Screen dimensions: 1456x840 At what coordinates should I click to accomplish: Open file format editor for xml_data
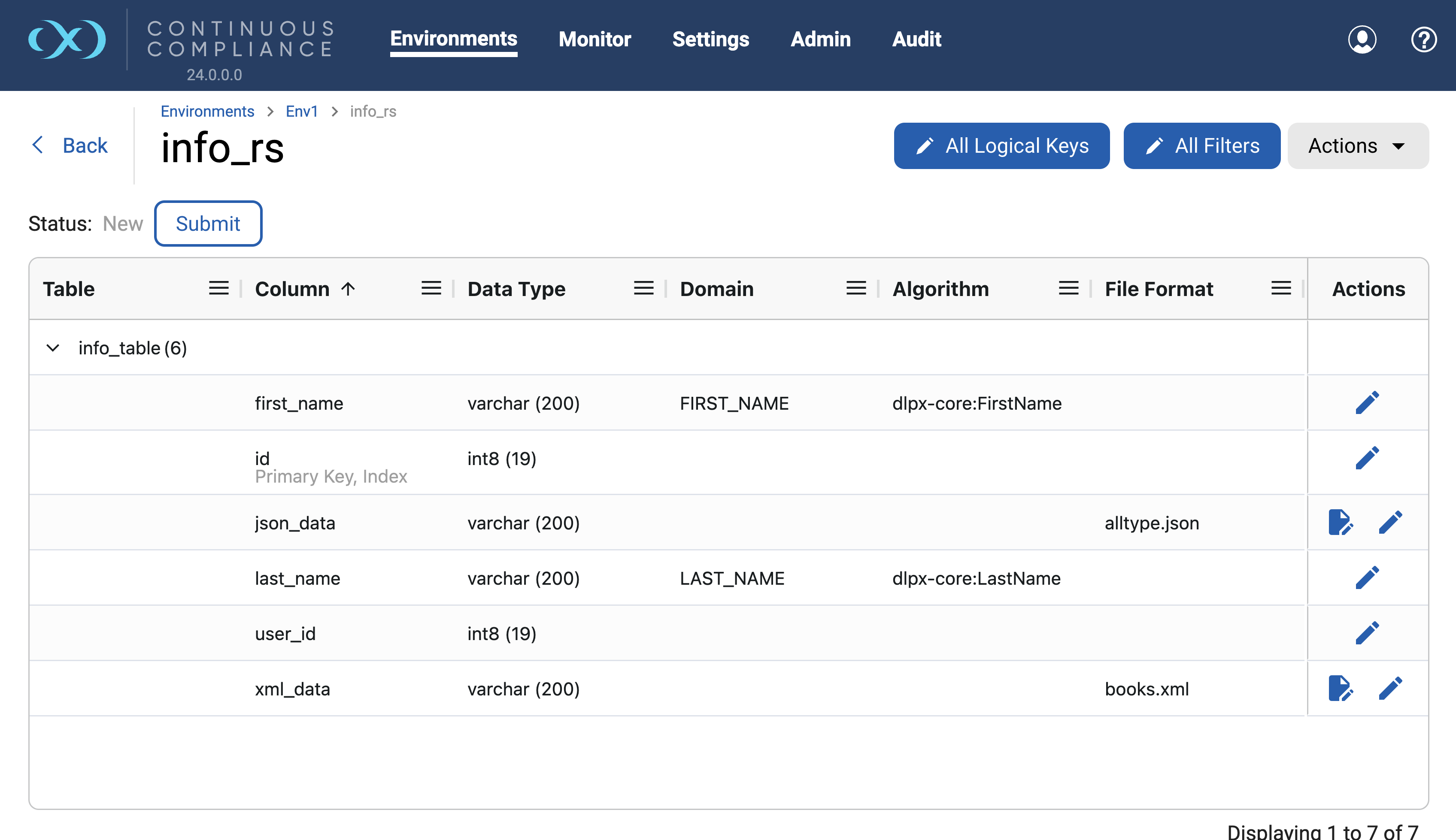[x=1340, y=688]
